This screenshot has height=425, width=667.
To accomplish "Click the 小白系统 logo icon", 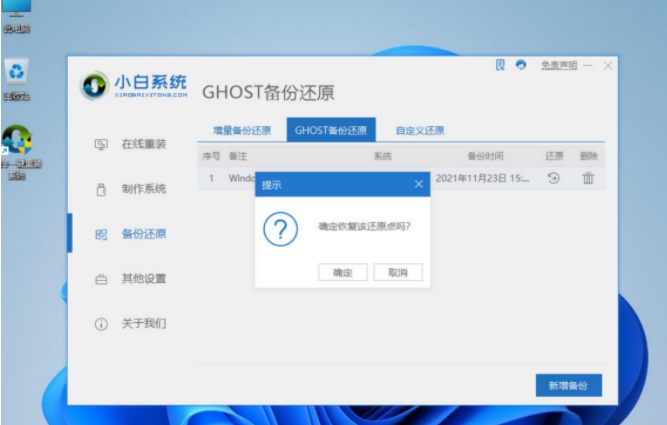I will click(x=94, y=86).
